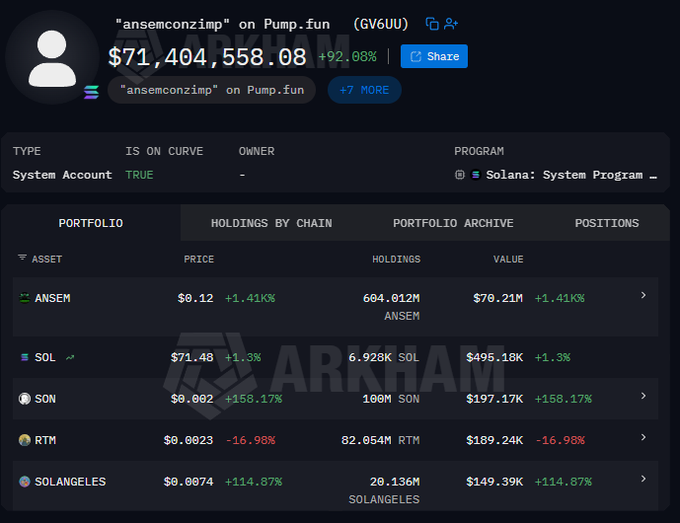Click the -16.98% RTM price change
Viewport: 680px width, 523px height.
tap(250, 440)
